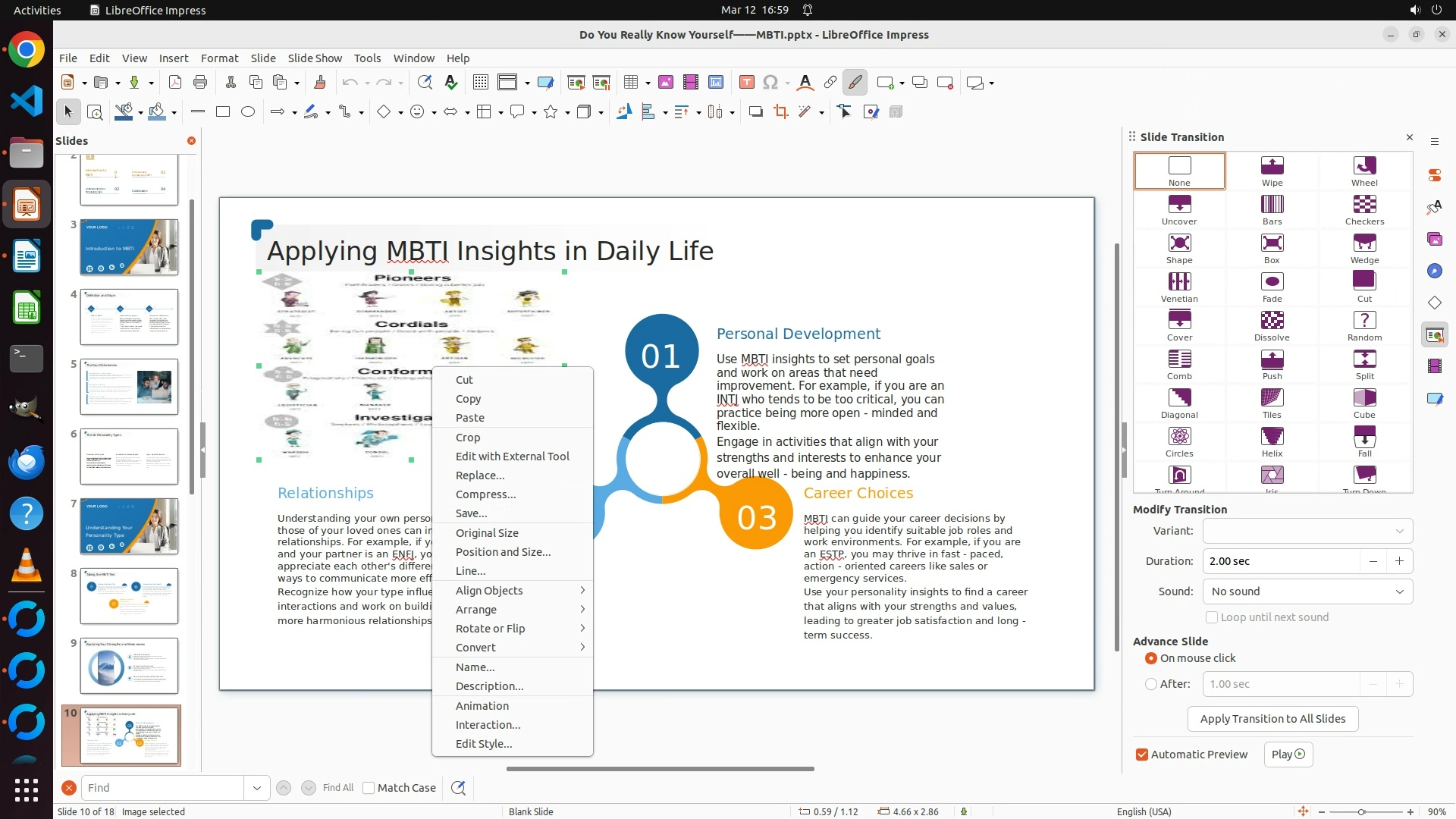Enable the Match Case checkbox
This screenshot has width=1456, height=819.
tap(369, 788)
